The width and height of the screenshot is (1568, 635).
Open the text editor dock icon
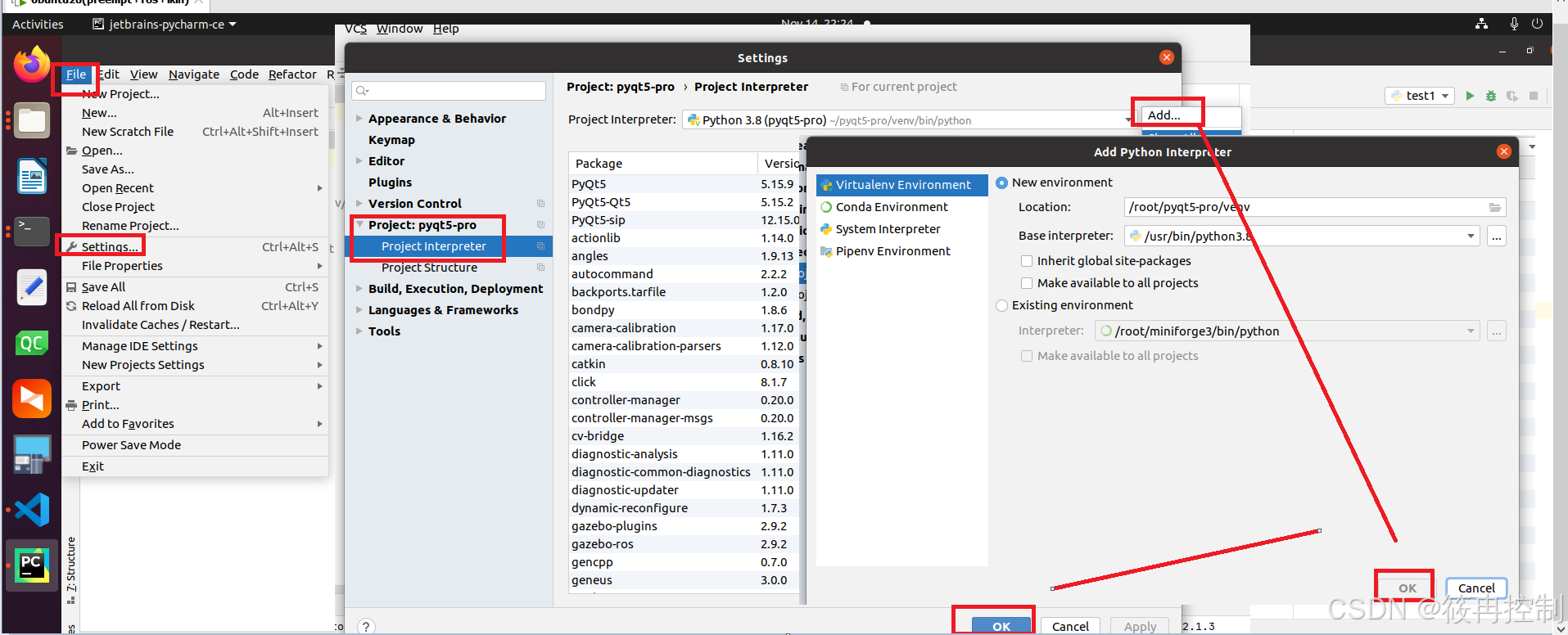(x=32, y=287)
